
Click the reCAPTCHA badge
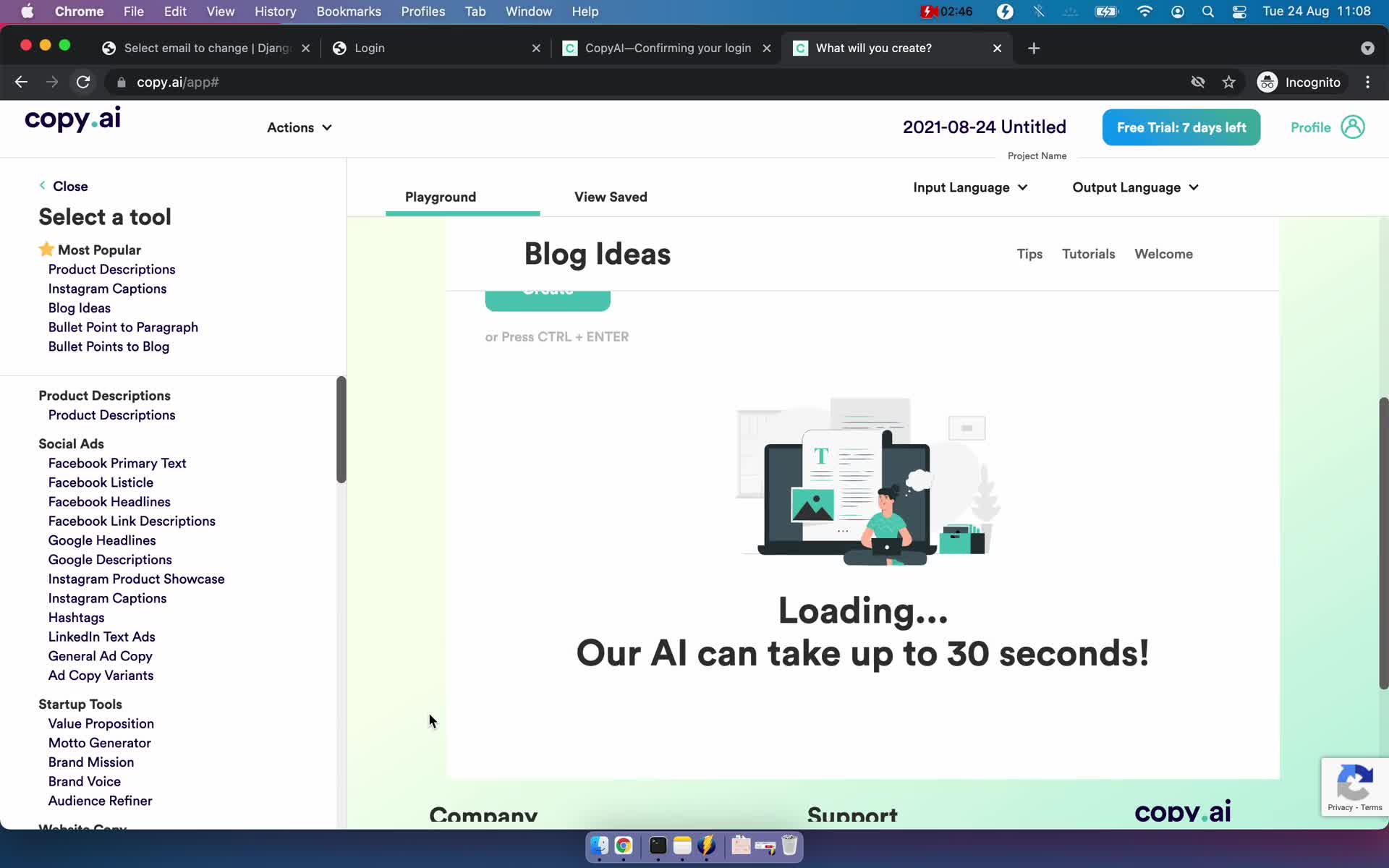click(x=1354, y=787)
